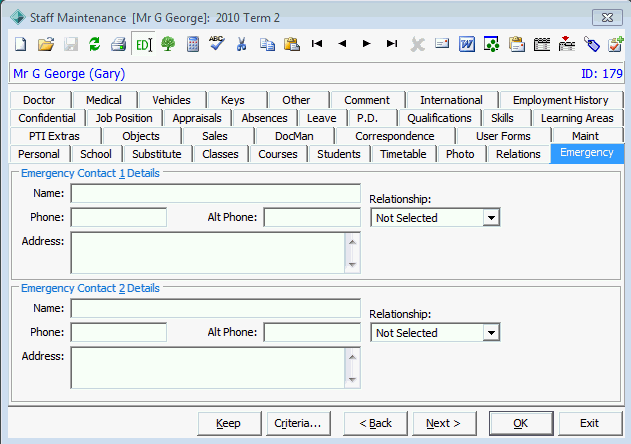Click the table with red arrow icon

tap(567, 43)
